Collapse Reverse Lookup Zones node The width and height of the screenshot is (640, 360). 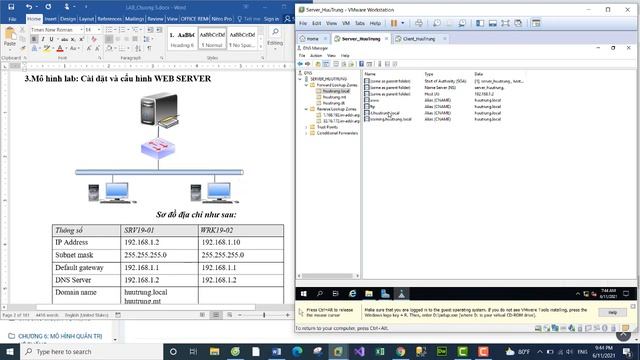point(306,109)
